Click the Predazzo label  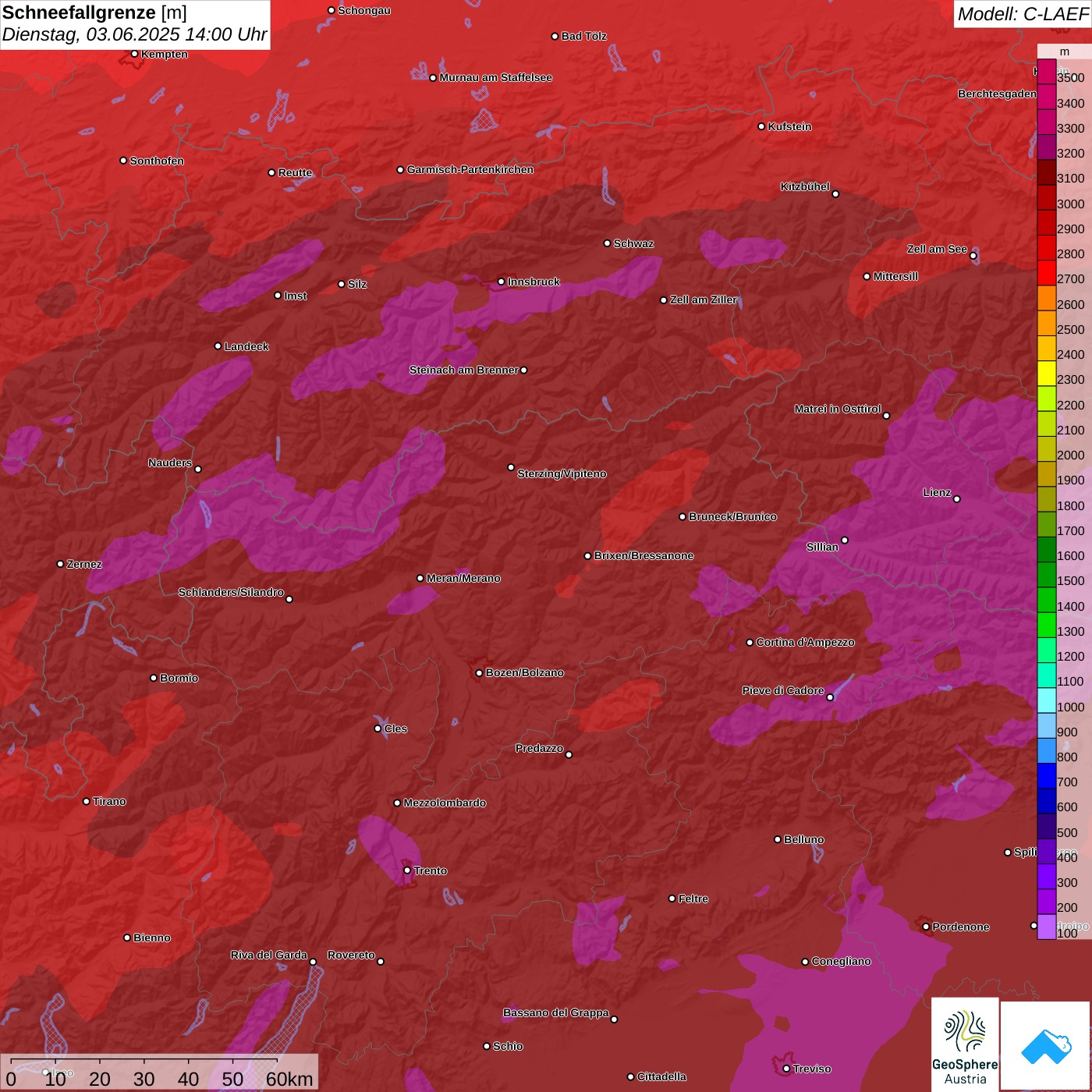click(x=539, y=748)
